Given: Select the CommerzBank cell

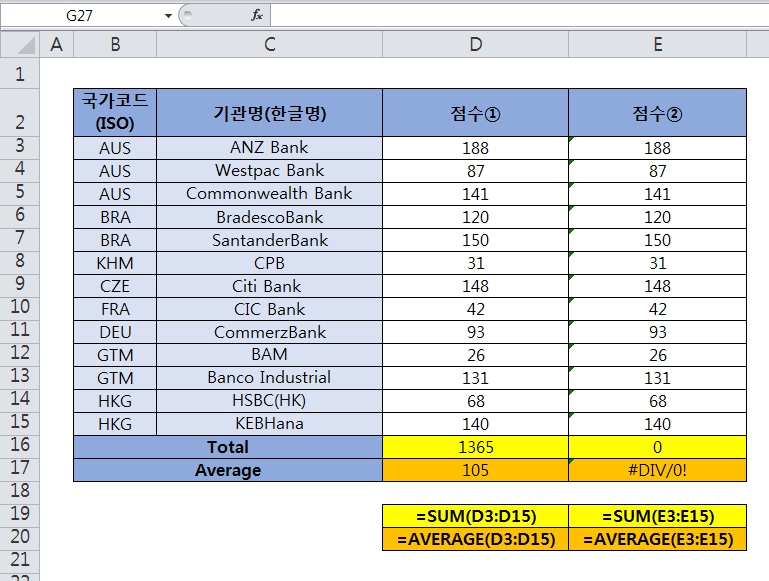Looking at the screenshot, I should 269,332.
